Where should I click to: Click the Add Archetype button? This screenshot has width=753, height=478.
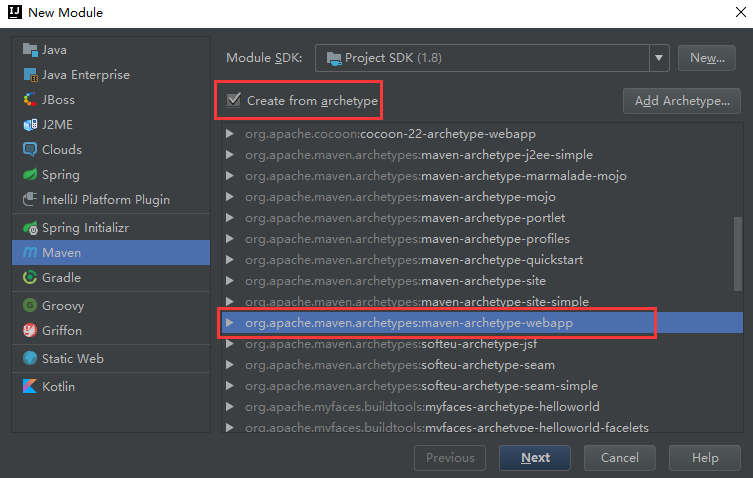(x=680, y=100)
